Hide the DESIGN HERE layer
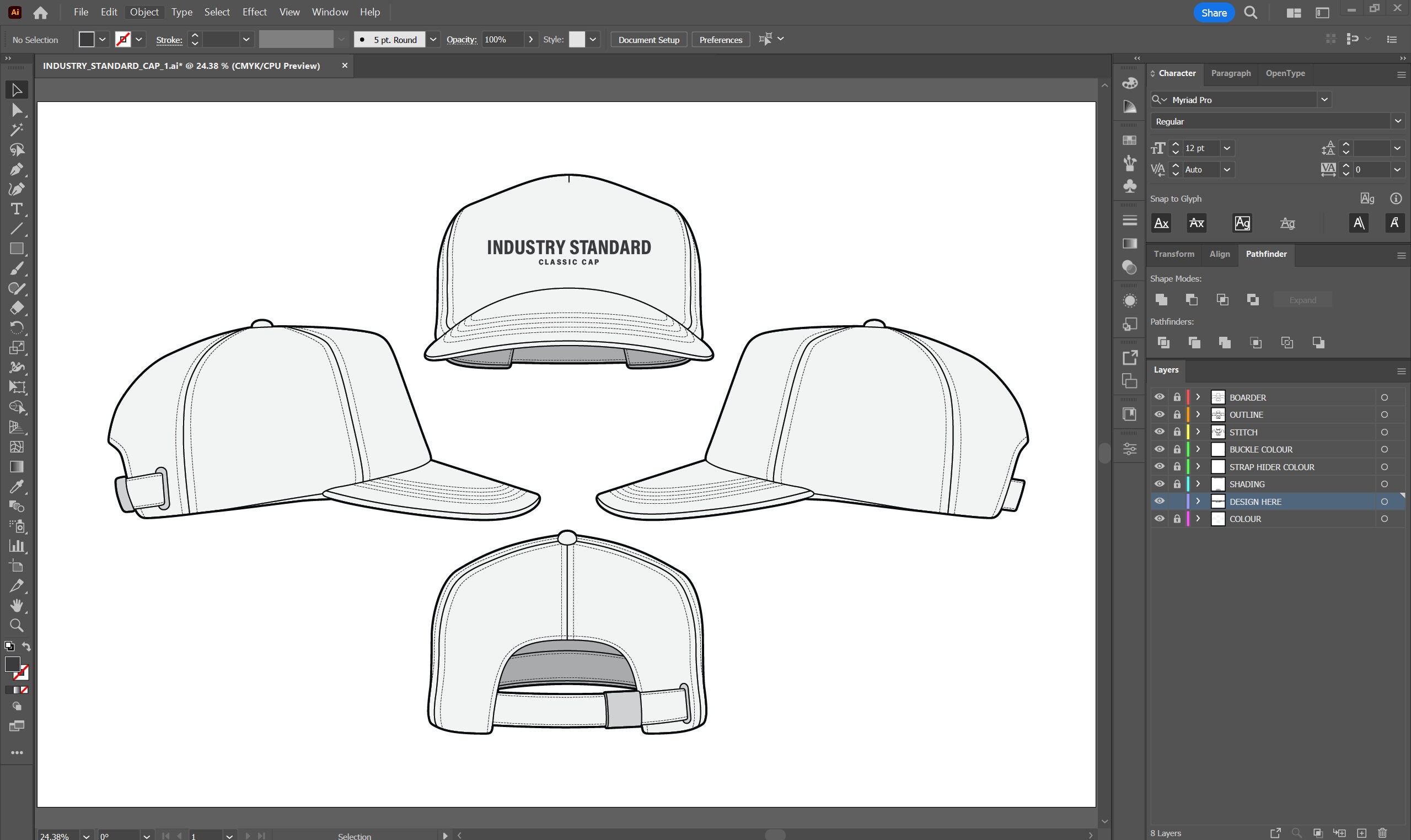This screenshot has width=1411, height=840. pyautogui.click(x=1160, y=501)
